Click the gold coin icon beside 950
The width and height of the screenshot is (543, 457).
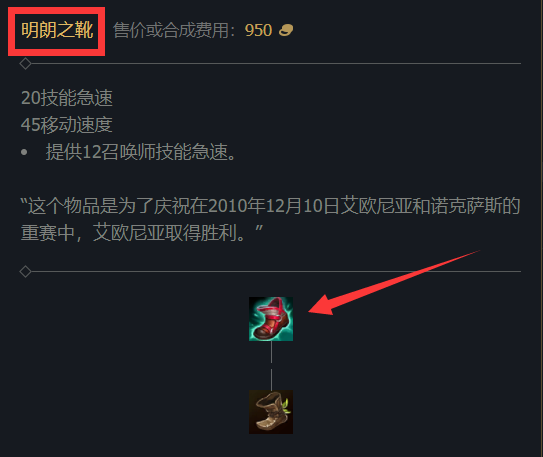[286, 30]
